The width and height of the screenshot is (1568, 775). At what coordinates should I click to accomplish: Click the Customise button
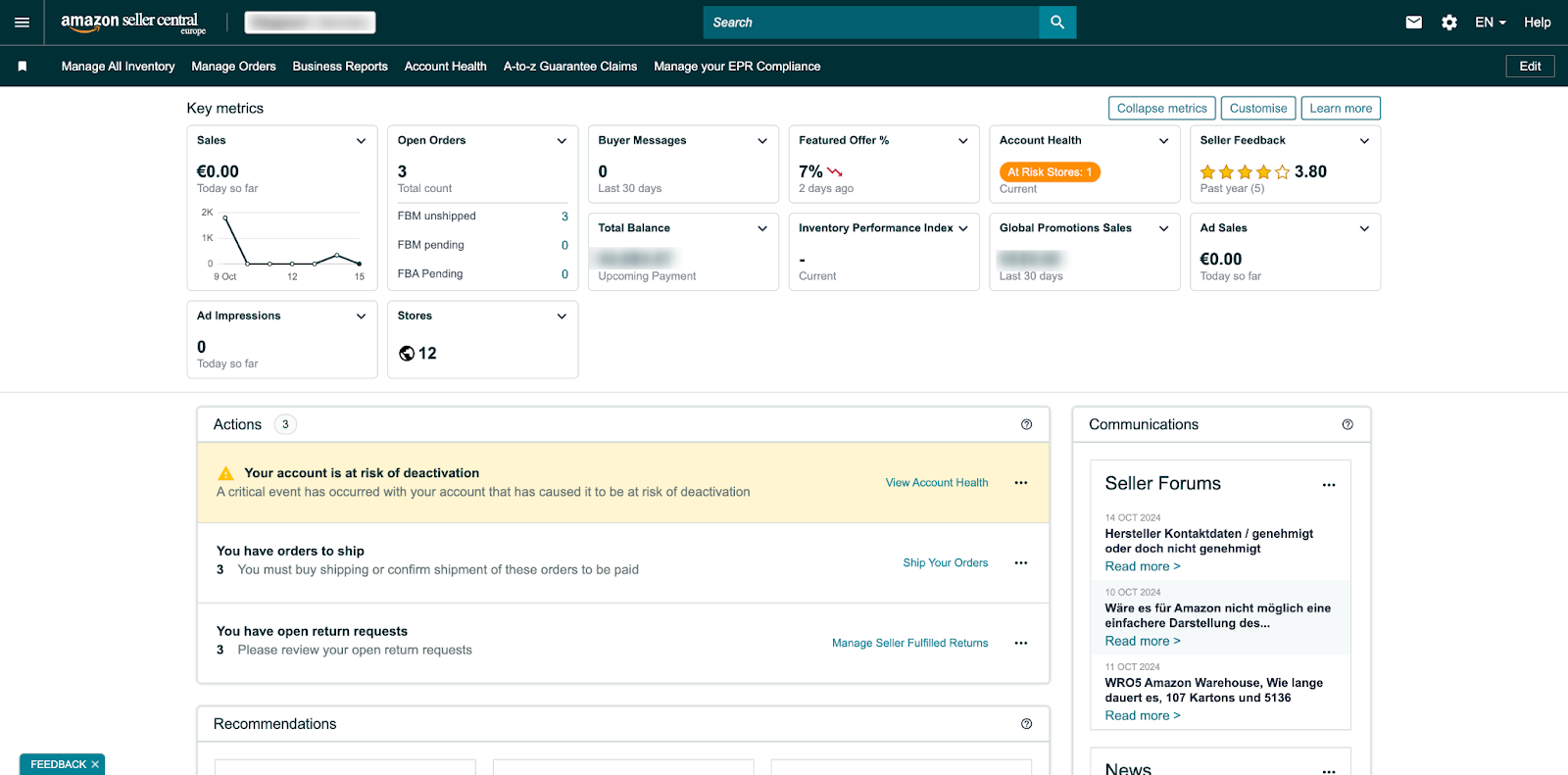coord(1258,109)
